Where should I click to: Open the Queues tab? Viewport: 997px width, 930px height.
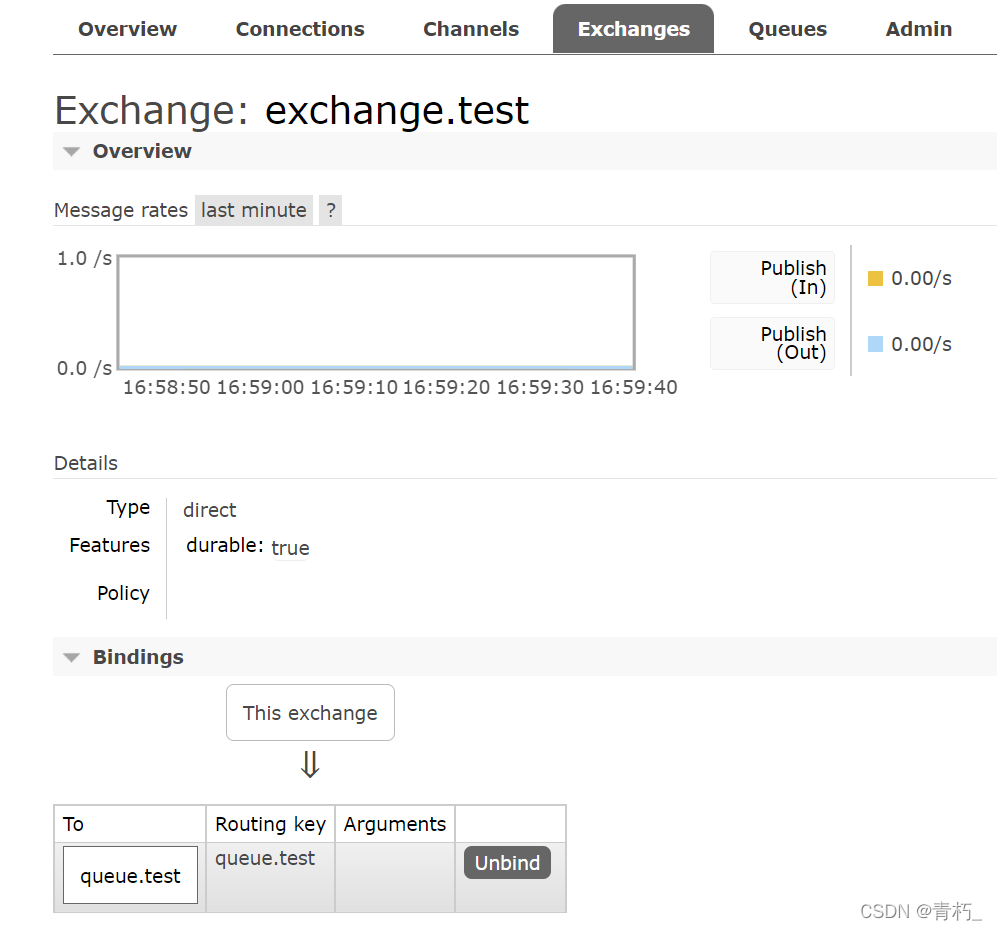pyautogui.click(x=787, y=29)
